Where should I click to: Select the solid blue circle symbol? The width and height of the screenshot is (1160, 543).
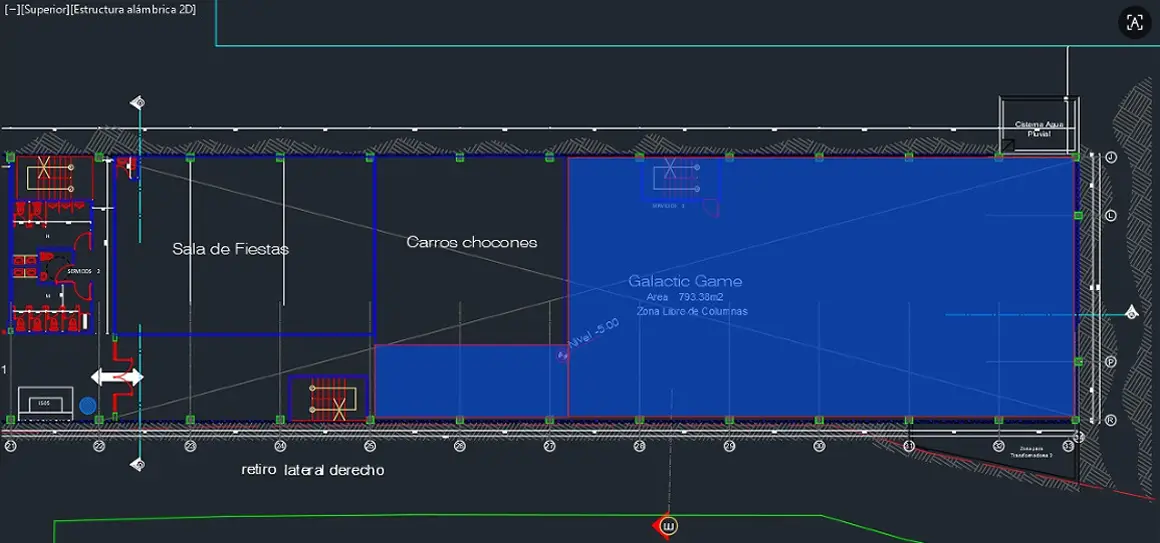(x=88, y=405)
